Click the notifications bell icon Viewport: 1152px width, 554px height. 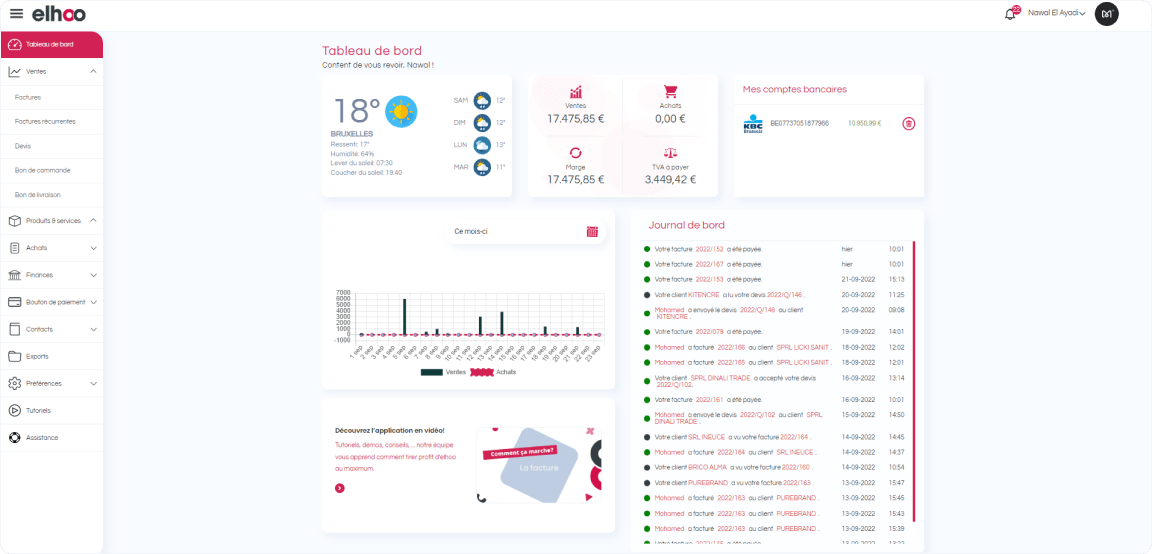coord(1010,13)
